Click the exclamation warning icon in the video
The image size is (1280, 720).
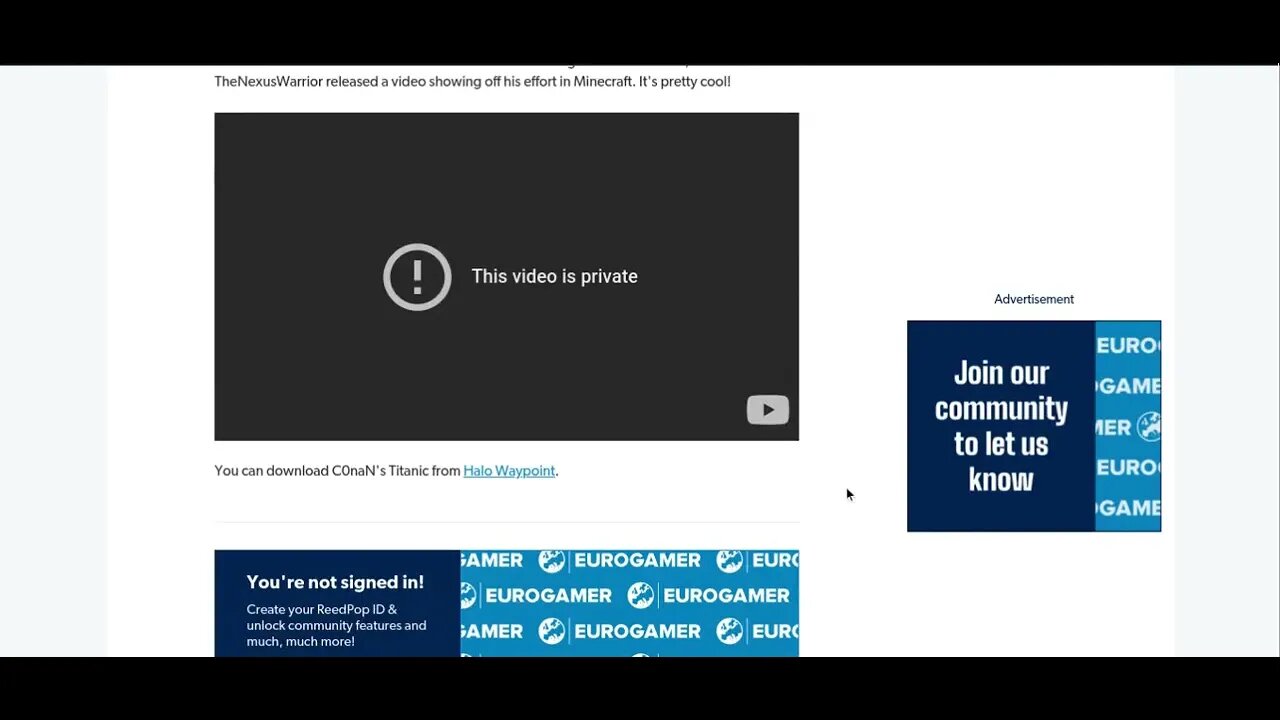(x=417, y=277)
